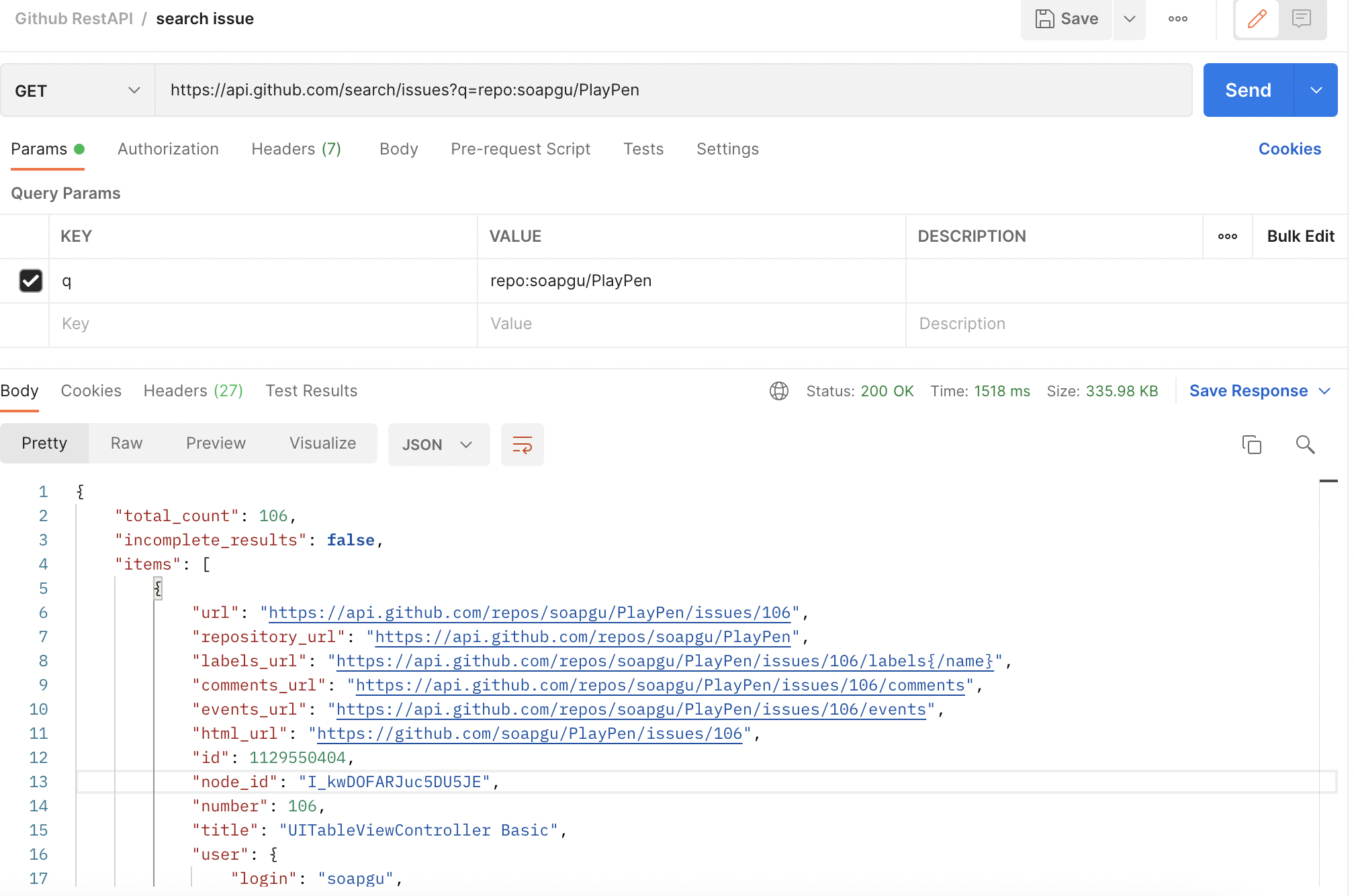Viewport: 1354px width, 896px height.
Task: Open the events_url link
Action: 631,709
